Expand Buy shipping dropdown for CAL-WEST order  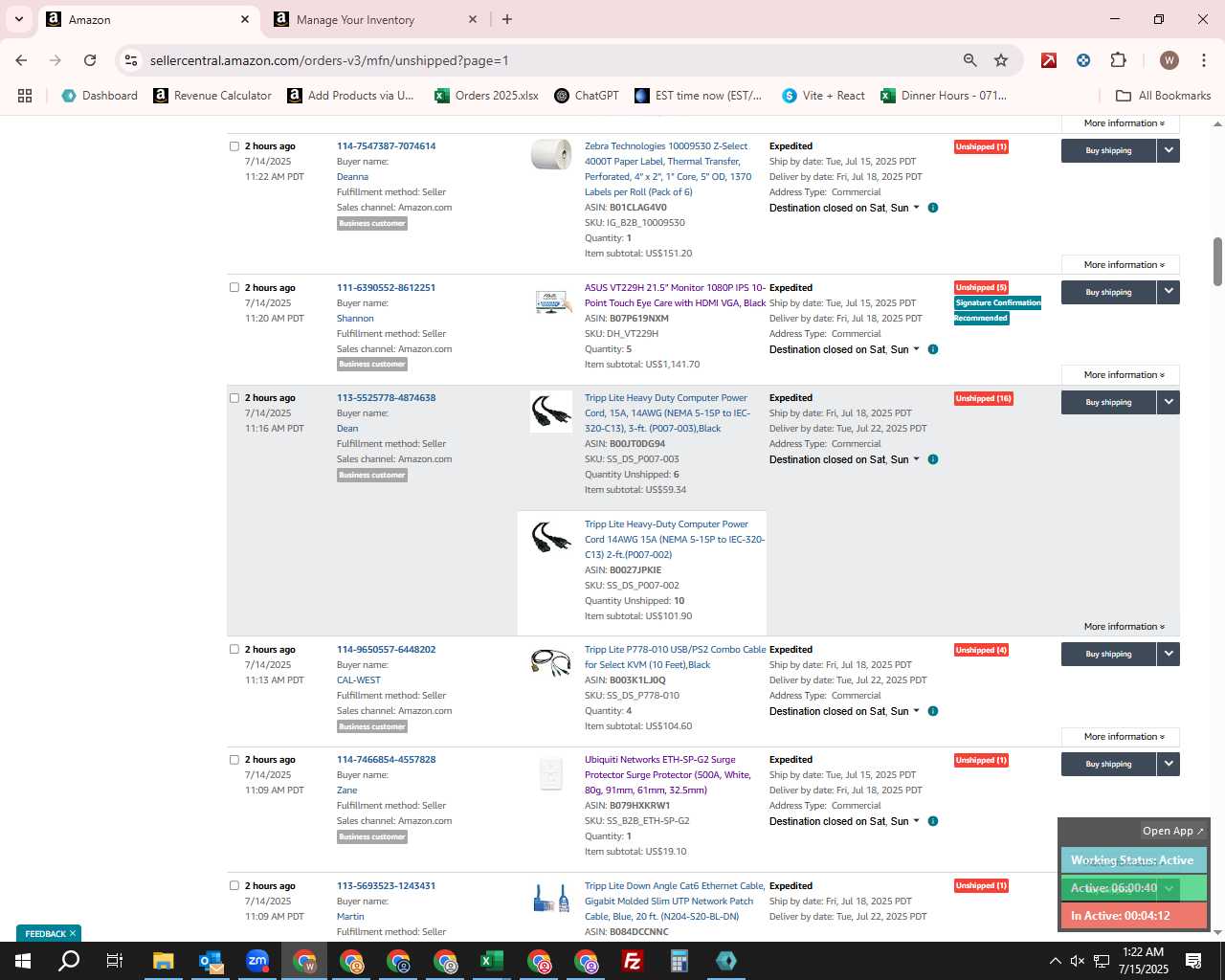pos(1169,654)
